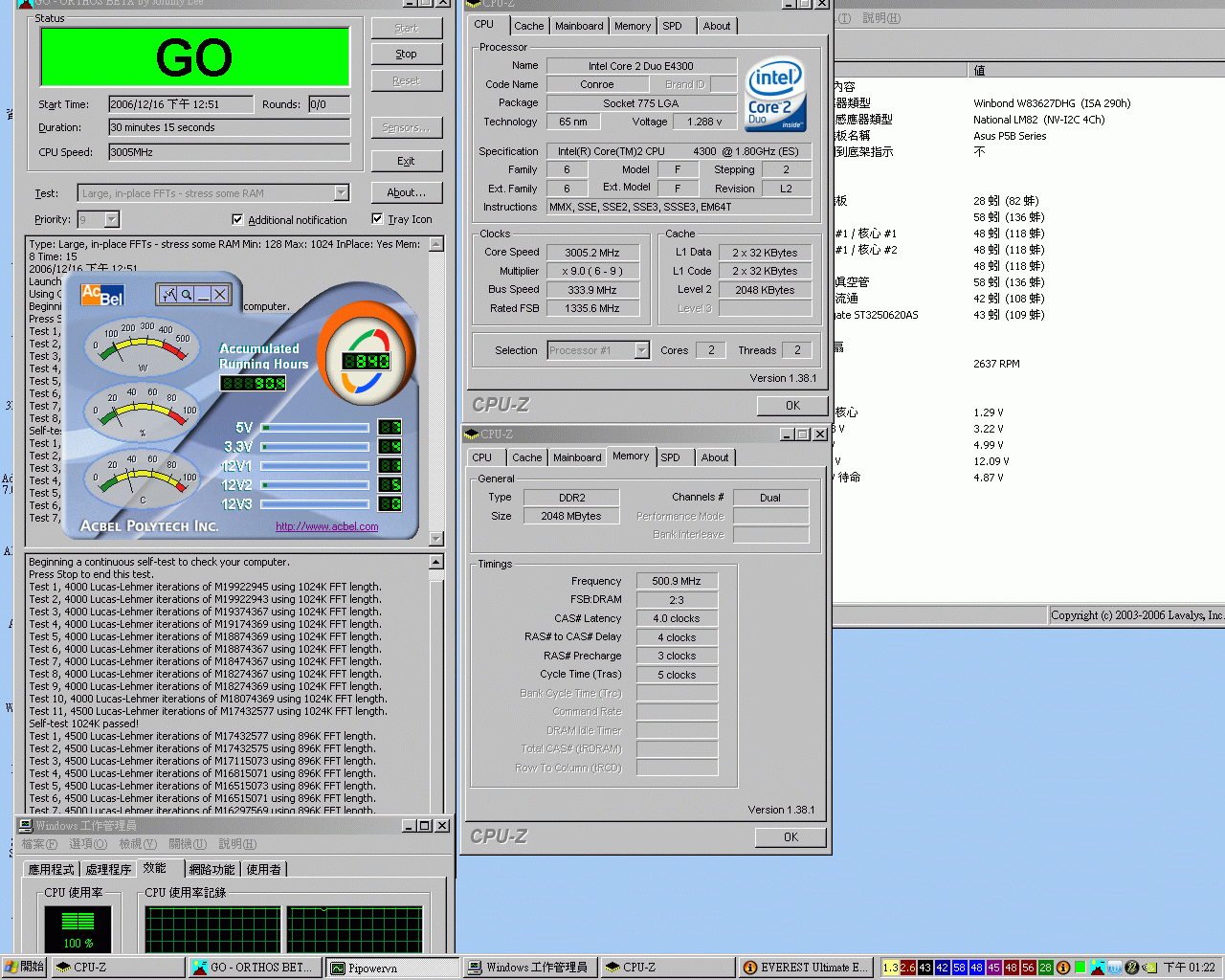Viewport: 1225px width, 980px height.
Task: Click the Intel Core 2 Duo logo
Action: click(x=775, y=96)
